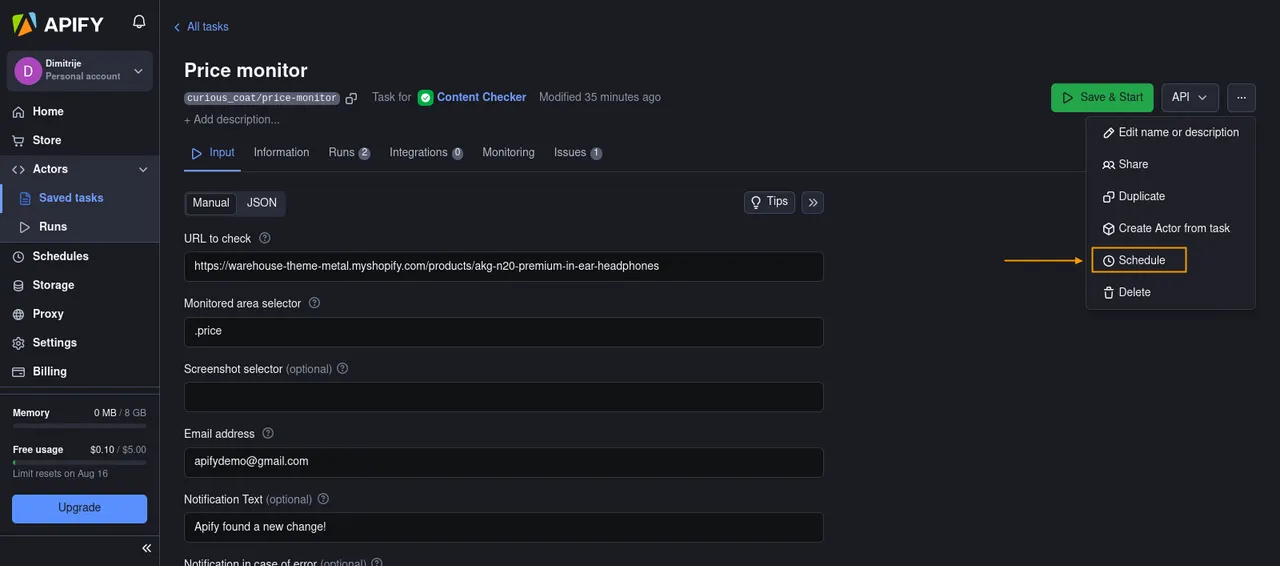The image size is (1280, 566).
Task: Copy the curious_coat/price-monitor task ID
Action: tap(351, 98)
